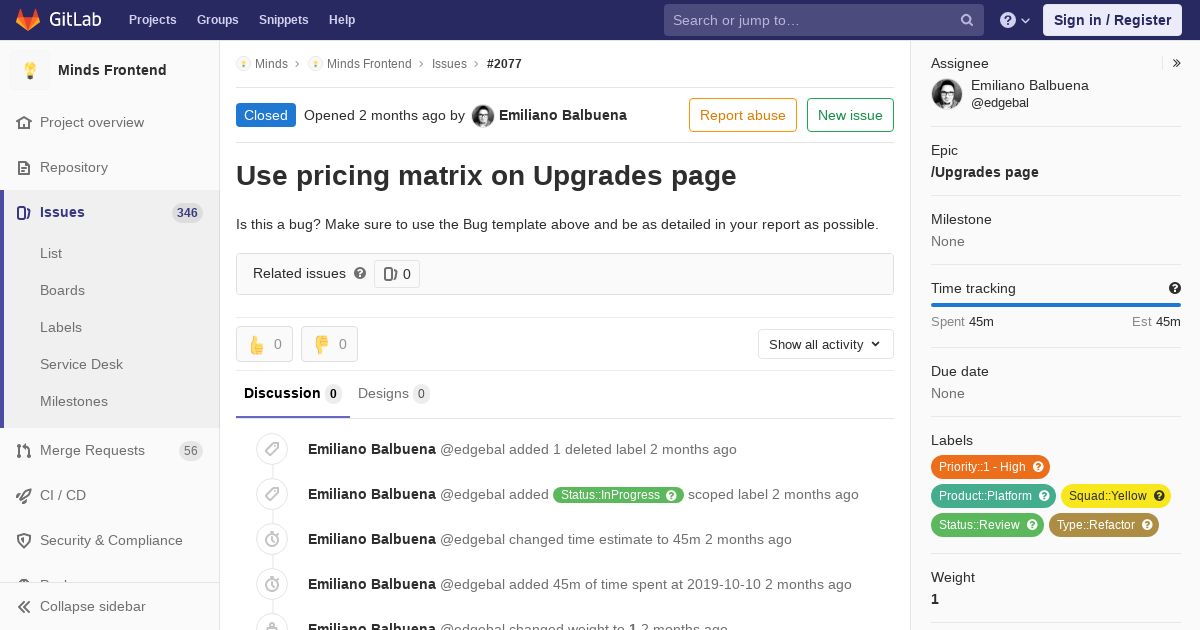This screenshot has height=630, width=1200.
Task: Click the thumbs up reaction
Action: tap(264, 344)
